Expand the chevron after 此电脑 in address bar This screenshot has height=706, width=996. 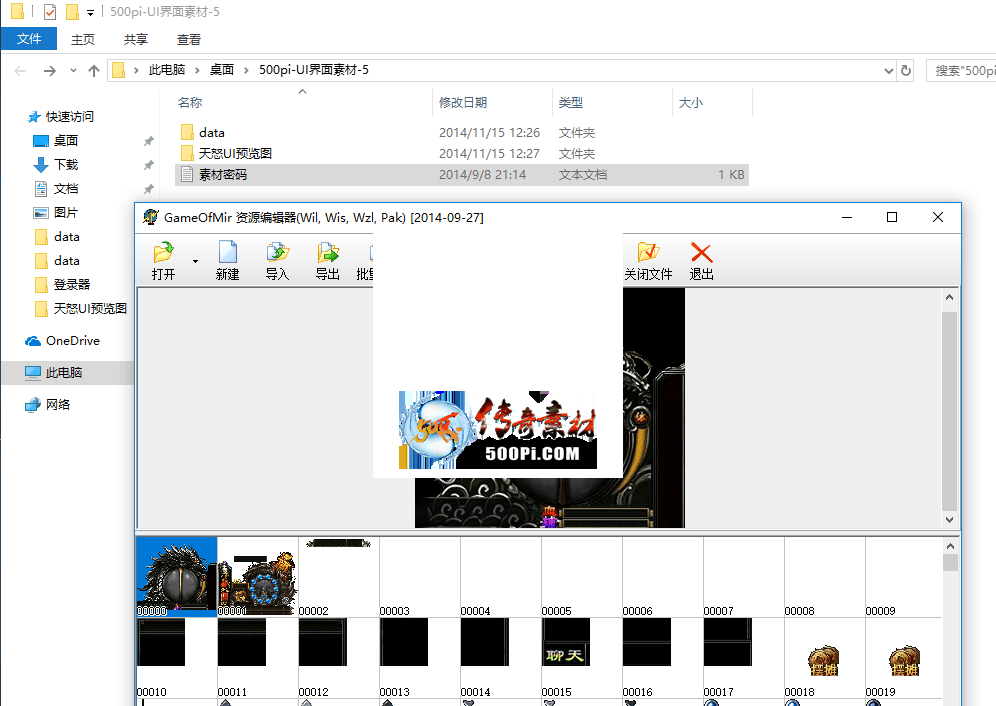[197, 70]
